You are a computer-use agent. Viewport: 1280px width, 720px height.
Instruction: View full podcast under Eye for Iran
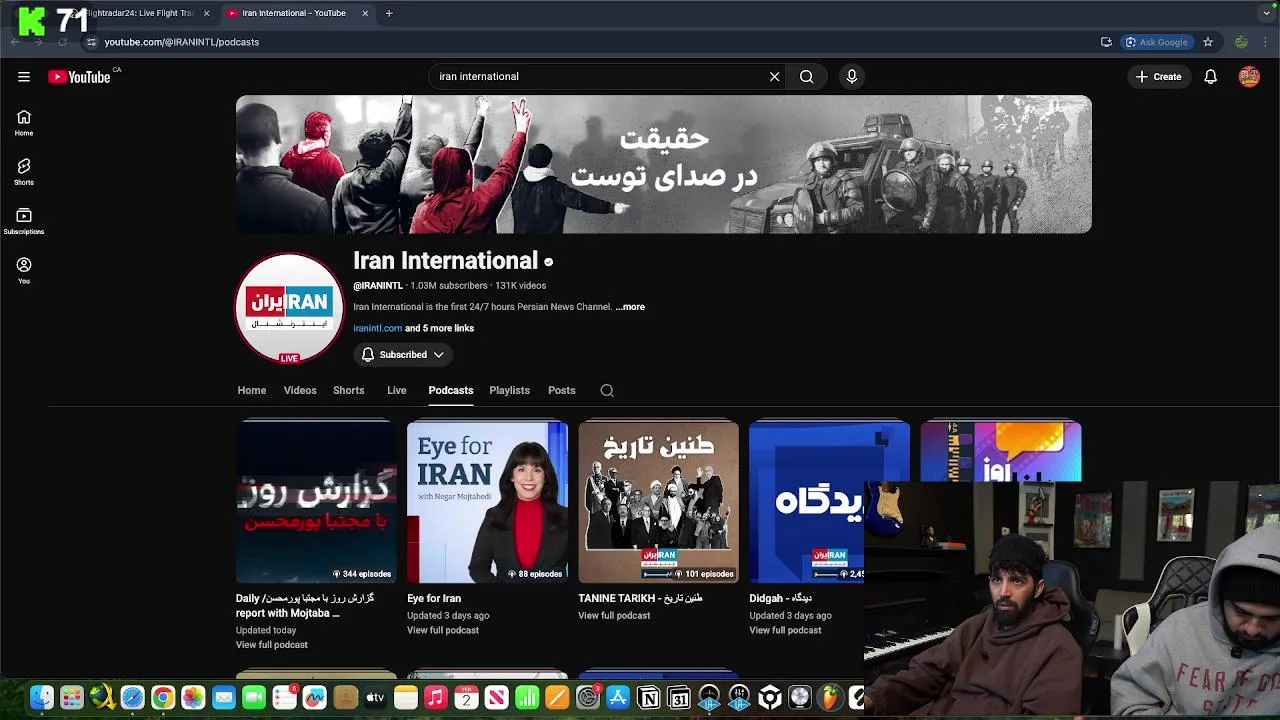(443, 630)
